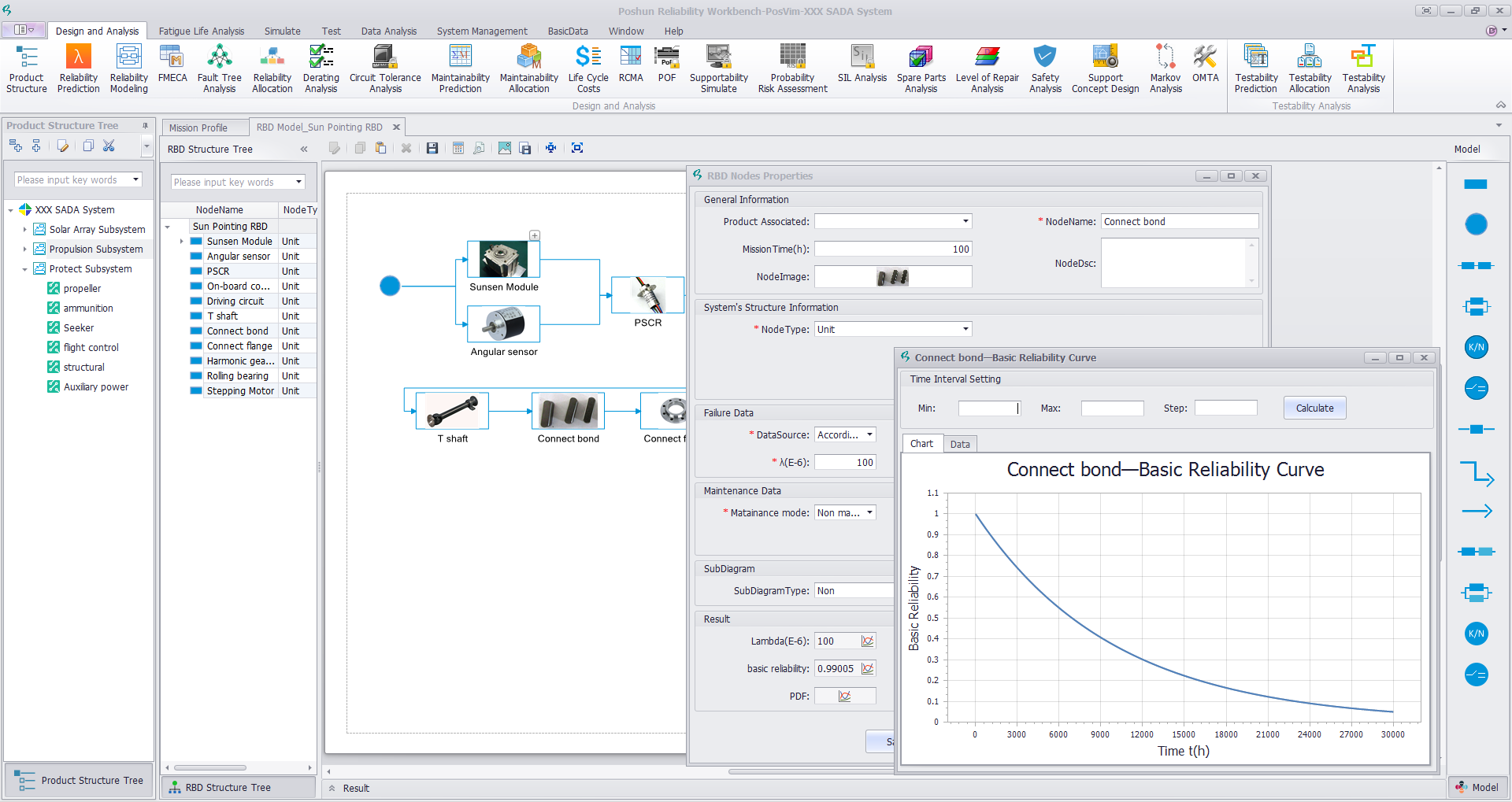Screen dimensions: 1512x802
Task: Select Auxiliary power in product tree
Action: [x=95, y=387]
